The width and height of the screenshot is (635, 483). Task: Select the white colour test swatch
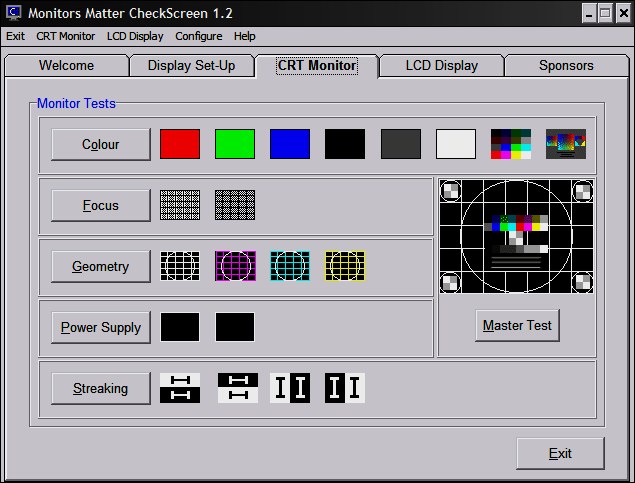click(x=456, y=144)
